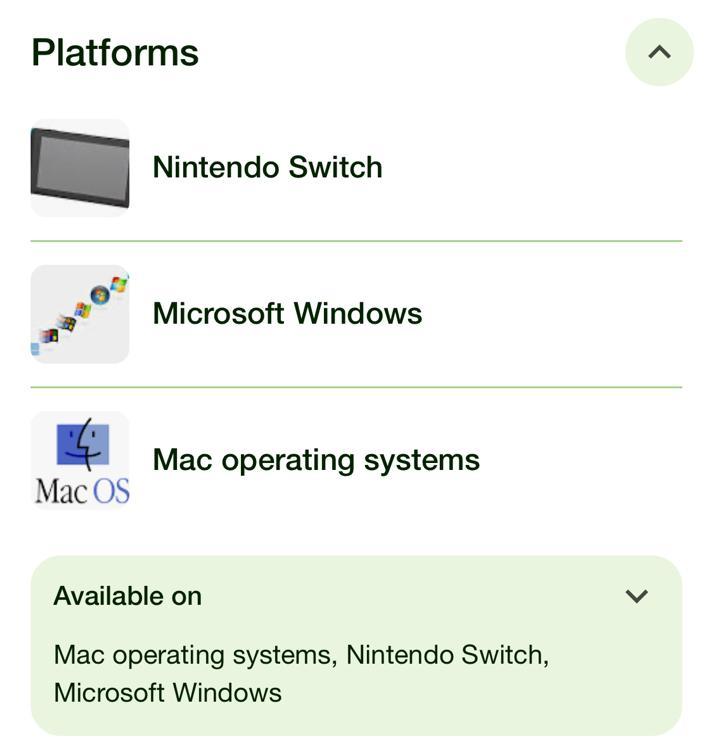Viewport: 713px width, 750px height.
Task: Expand the Available on dropdown chevron
Action: click(636, 596)
